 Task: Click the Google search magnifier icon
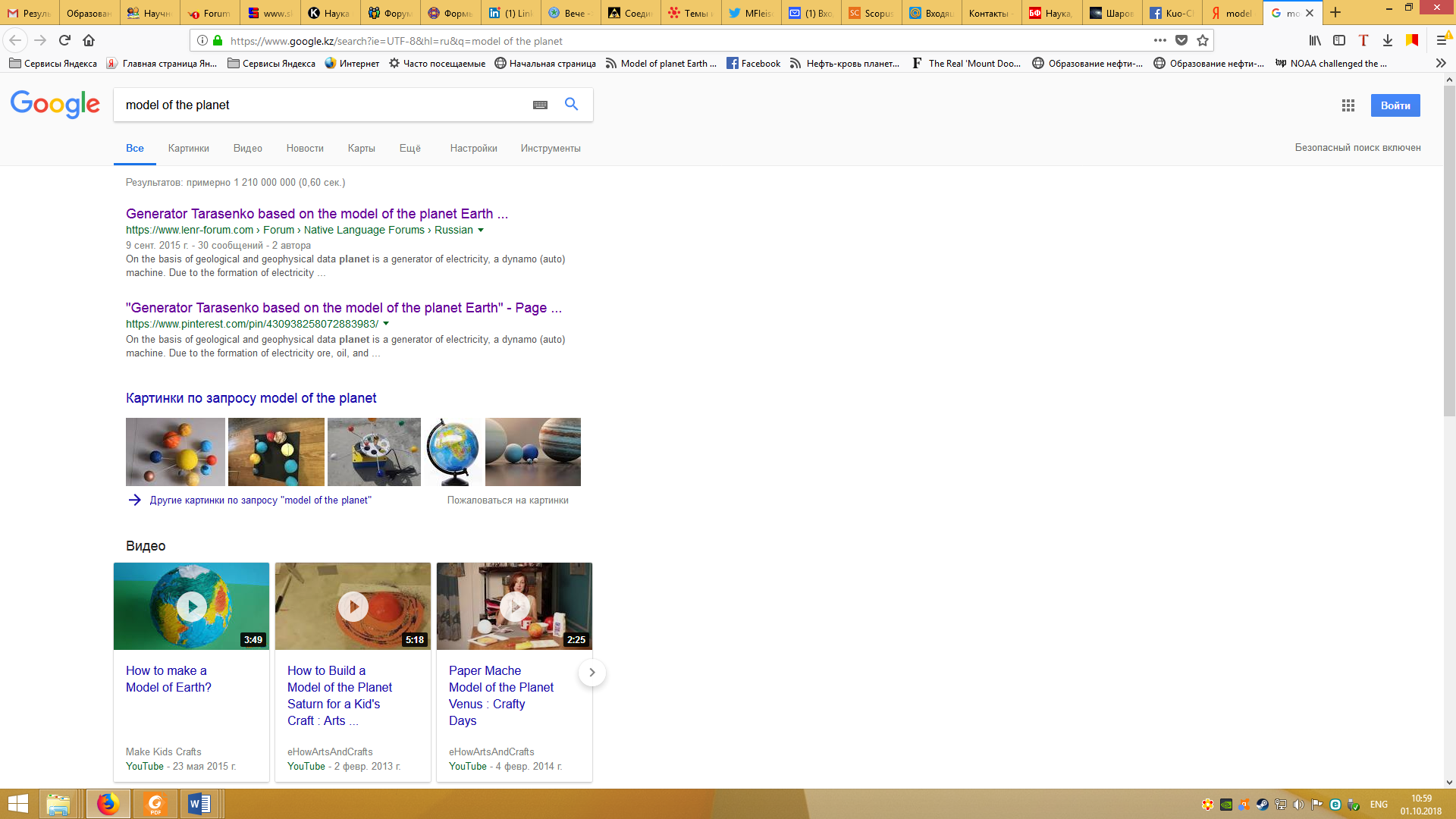[x=571, y=105]
